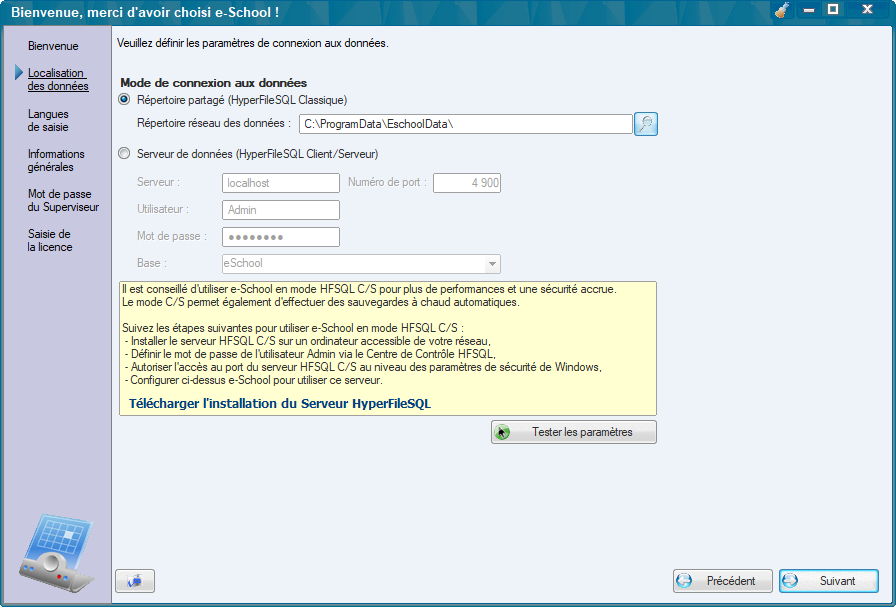Maximize the e-School setup window
The width and height of the screenshot is (896, 607).
[833, 10]
